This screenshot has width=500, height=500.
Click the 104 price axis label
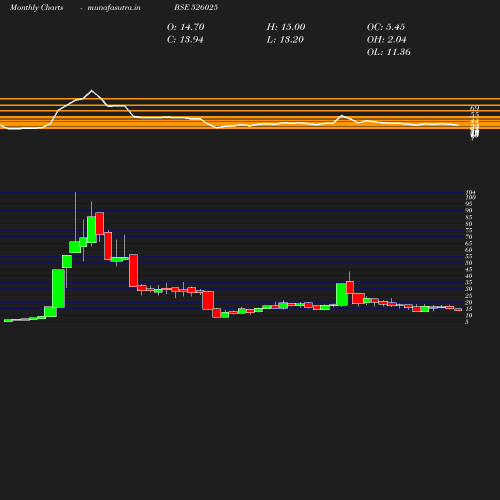[470, 192]
